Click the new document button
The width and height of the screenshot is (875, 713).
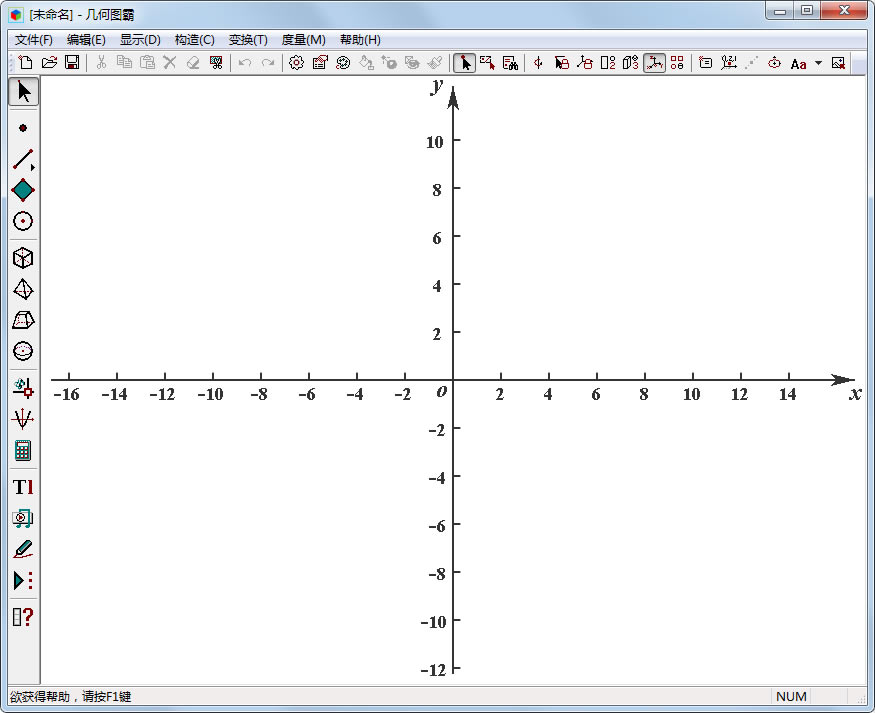[26, 63]
